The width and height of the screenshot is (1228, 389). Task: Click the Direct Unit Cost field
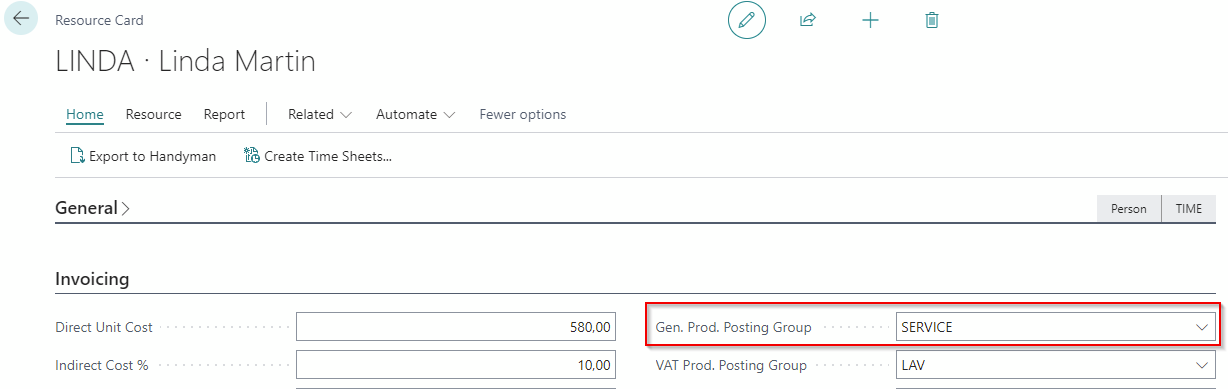456,327
